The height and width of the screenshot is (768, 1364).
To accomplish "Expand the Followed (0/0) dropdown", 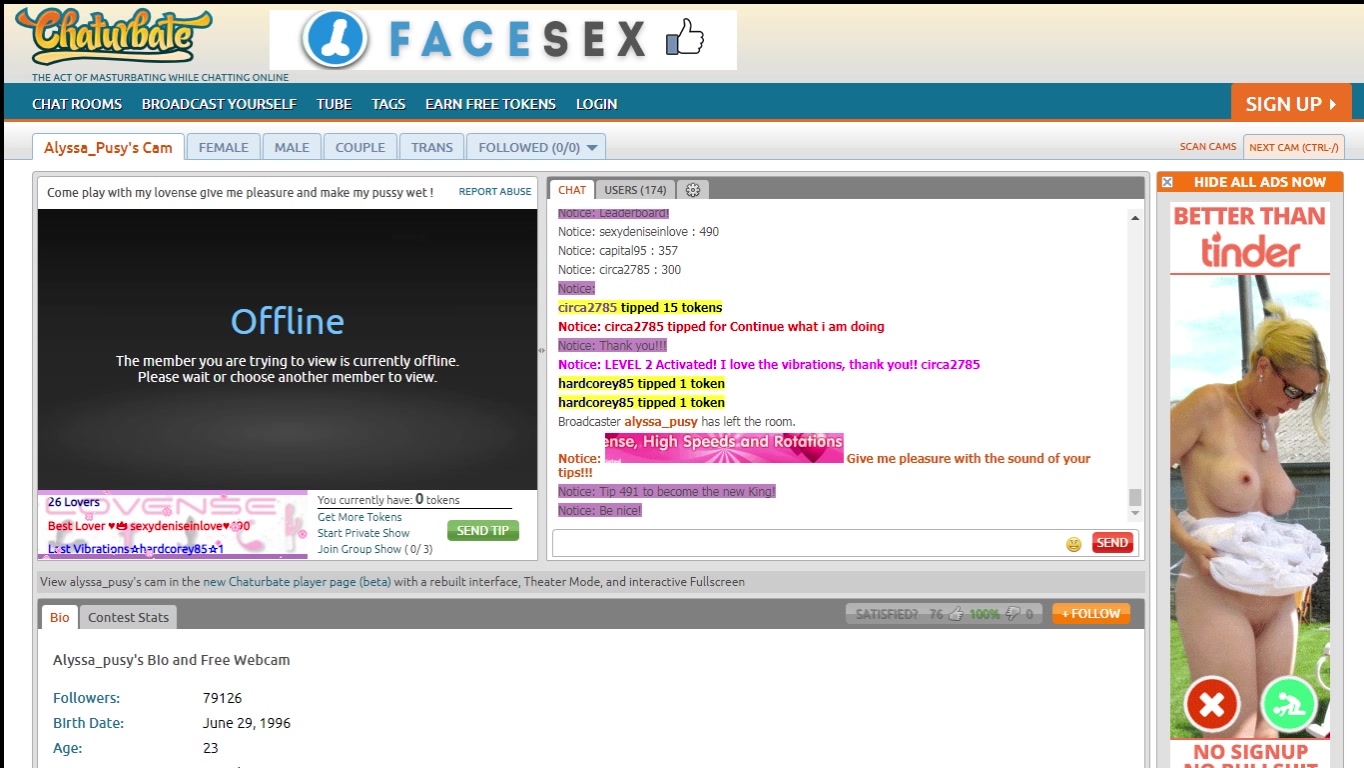I will [x=592, y=148].
